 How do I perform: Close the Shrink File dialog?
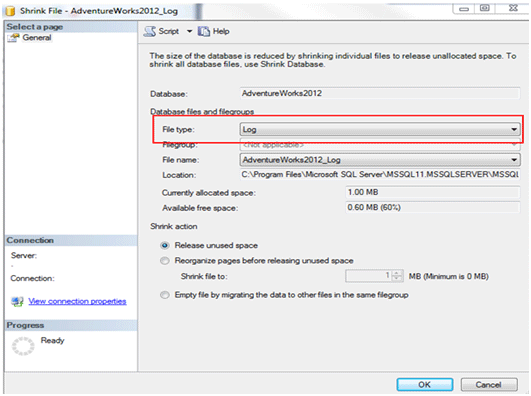pos(513,8)
